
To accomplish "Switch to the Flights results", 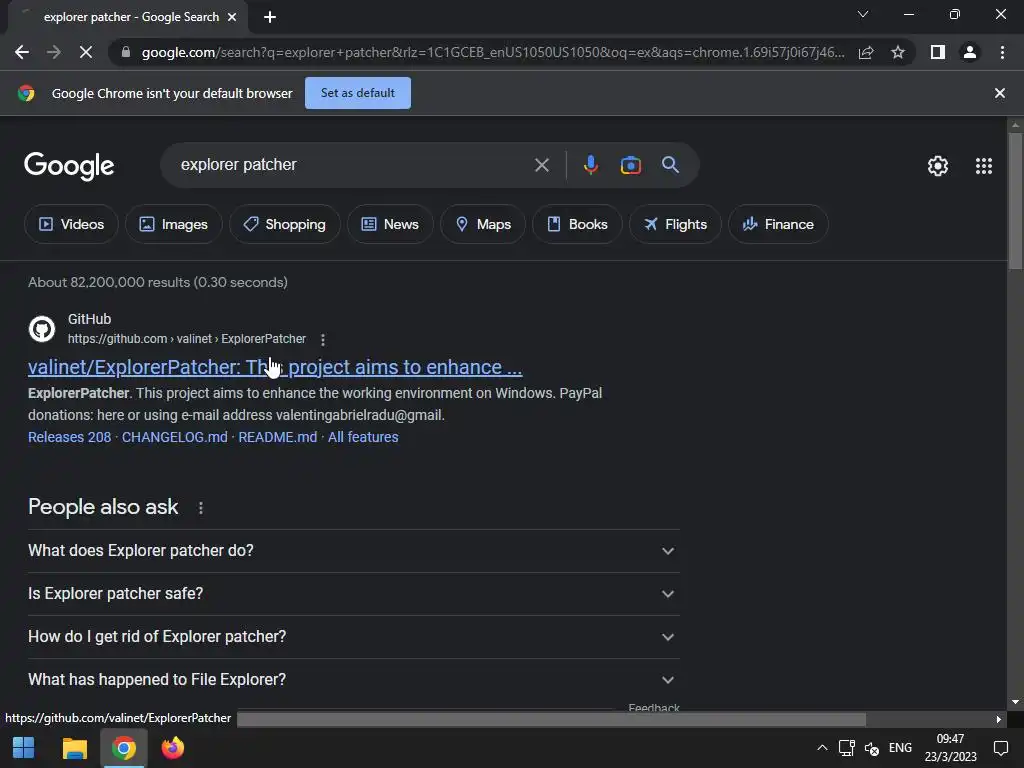I will 675,224.
